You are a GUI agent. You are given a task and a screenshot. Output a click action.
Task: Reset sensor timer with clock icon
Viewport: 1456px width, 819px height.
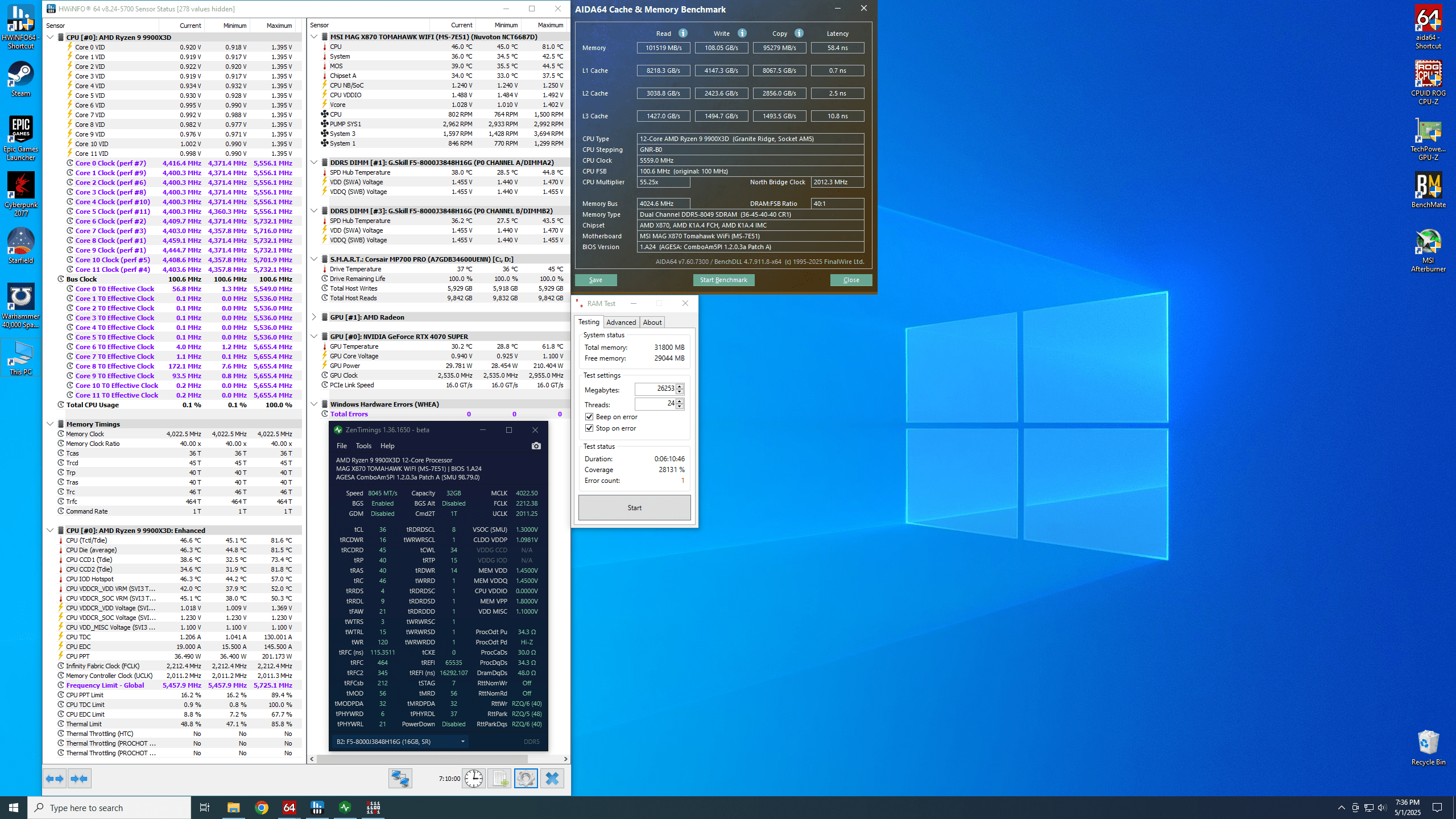coord(473,779)
